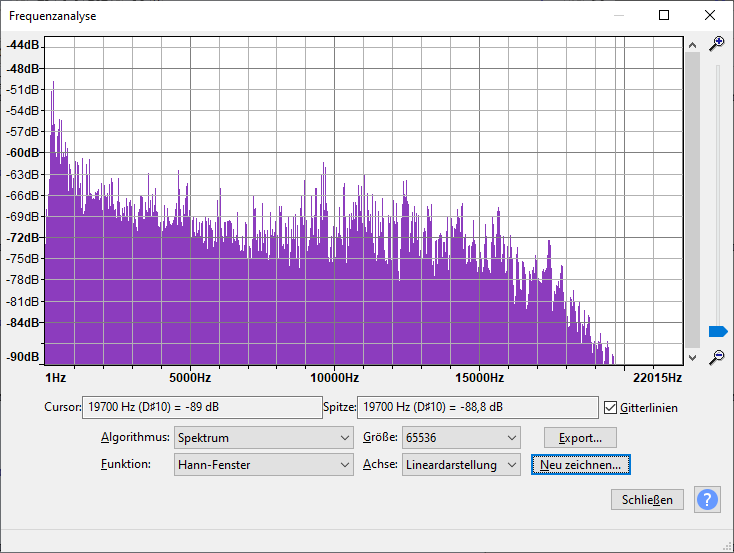This screenshot has width=734, height=553.
Task: Click the -60dB axis label
Action: [x=23, y=153]
